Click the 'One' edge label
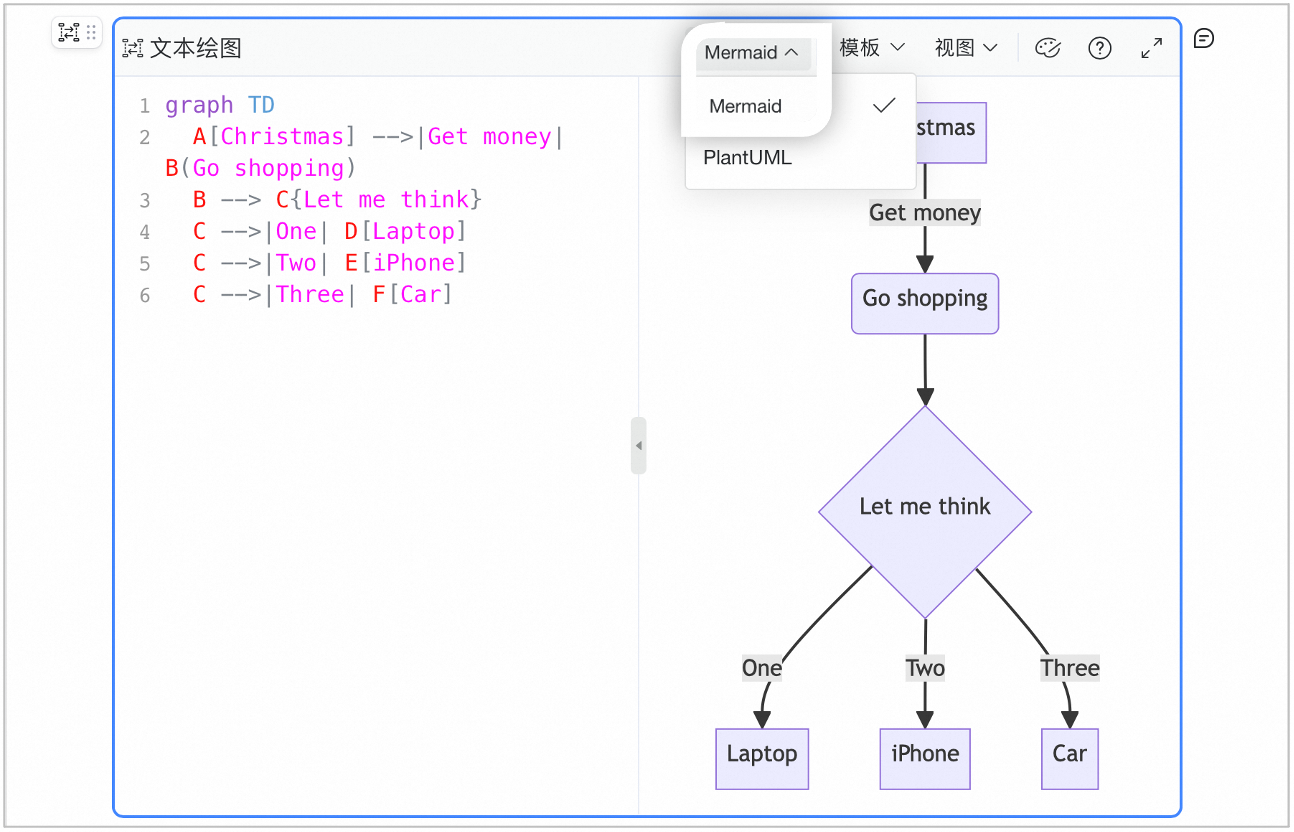The height and width of the screenshot is (832, 1294). (x=762, y=668)
